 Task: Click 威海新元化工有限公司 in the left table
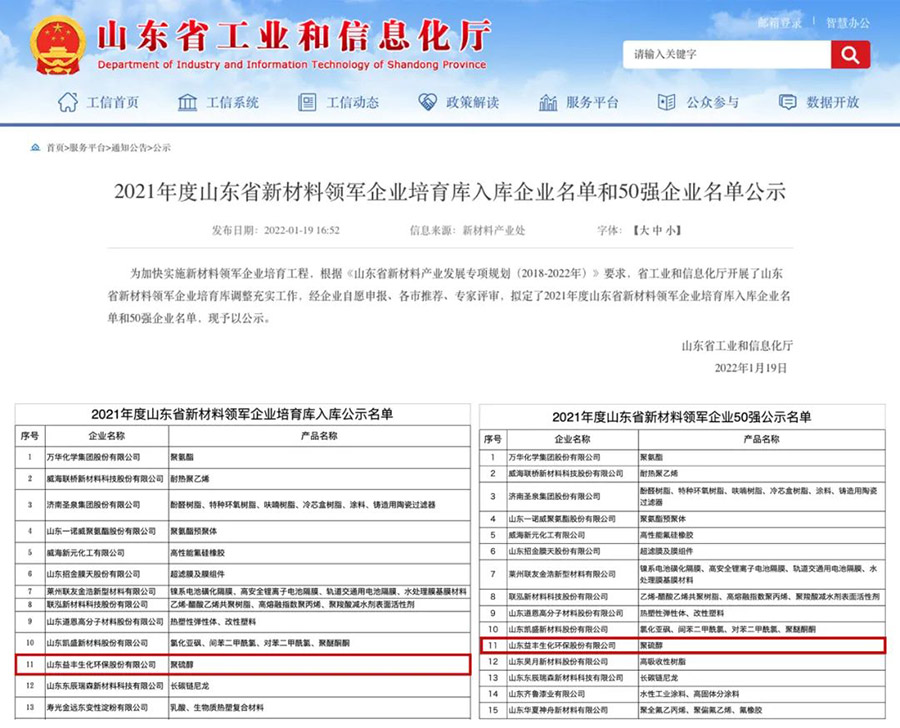click(86, 552)
